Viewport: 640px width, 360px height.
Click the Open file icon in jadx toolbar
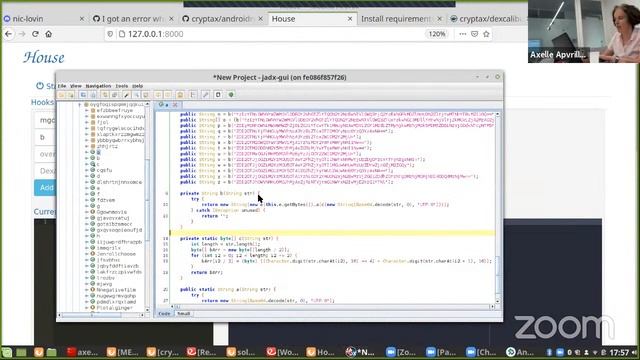click(61, 95)
